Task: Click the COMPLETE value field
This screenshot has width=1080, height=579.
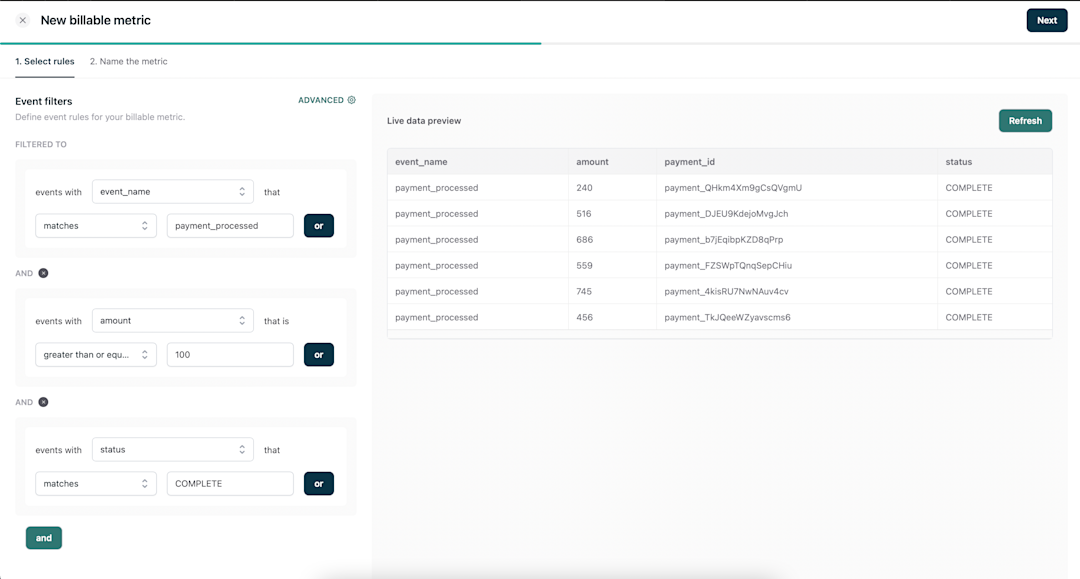Action: point(230,483)
